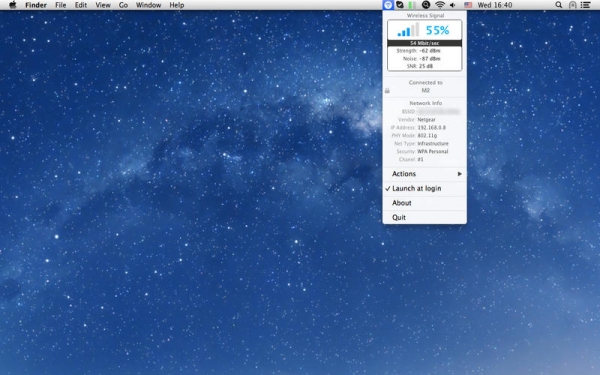The image size is (600, 375).
Task: Click the green battery bars menu bar icon
Action: click(x=412, y=5)
